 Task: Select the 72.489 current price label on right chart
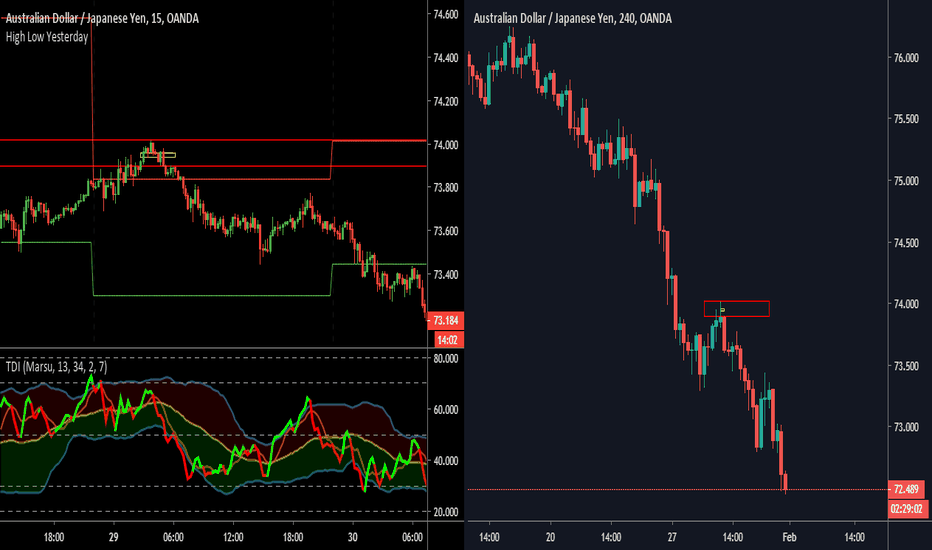point(906,489)
